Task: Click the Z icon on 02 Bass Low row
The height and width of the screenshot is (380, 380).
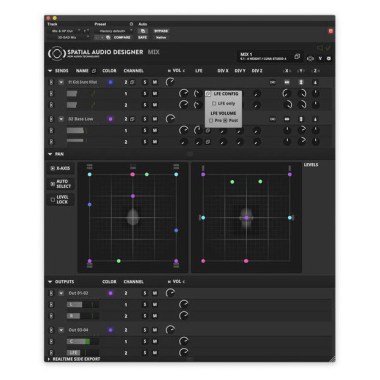Action: tap(315, 119)
